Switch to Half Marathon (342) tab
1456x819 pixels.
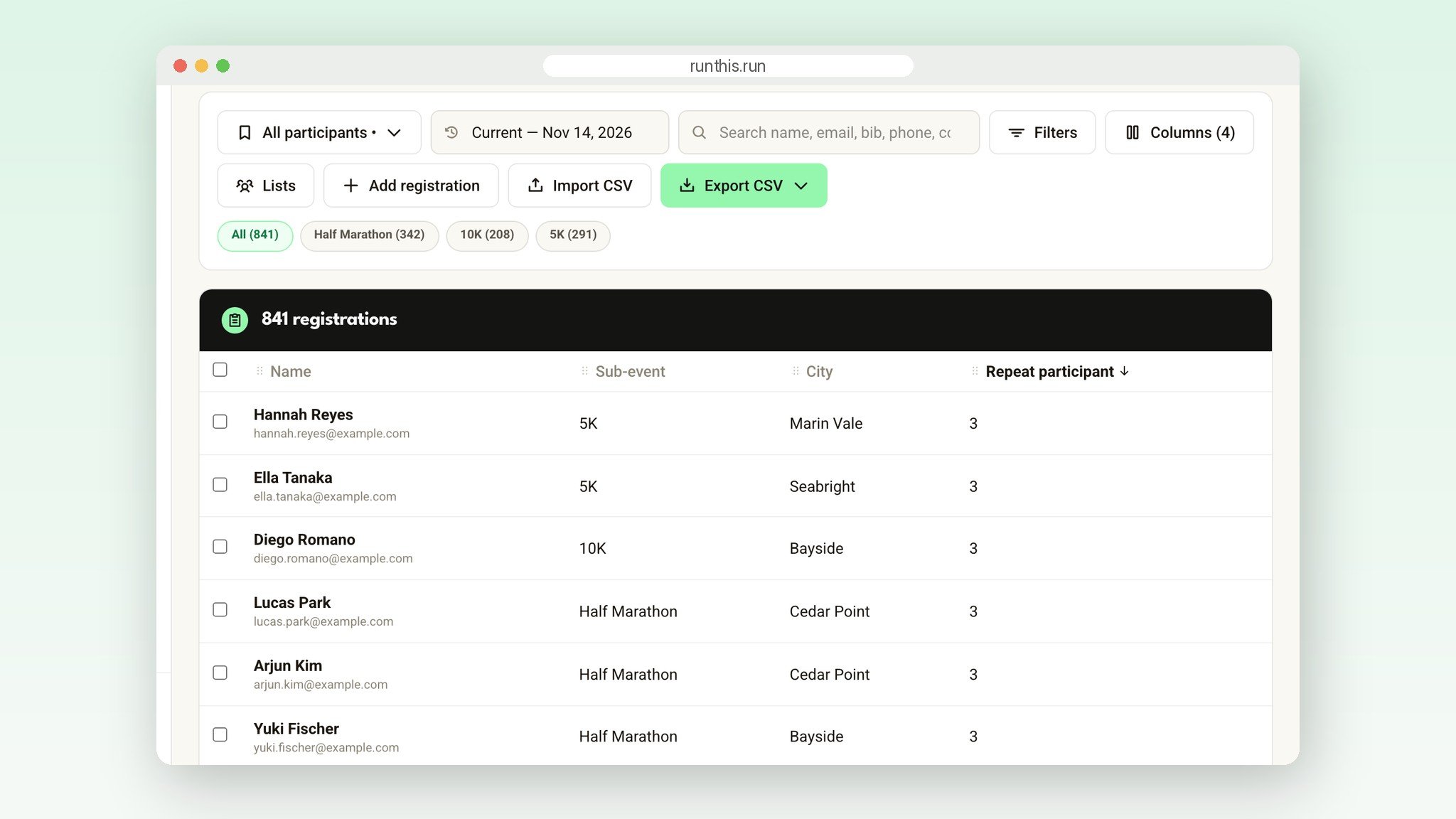point(370,235)
